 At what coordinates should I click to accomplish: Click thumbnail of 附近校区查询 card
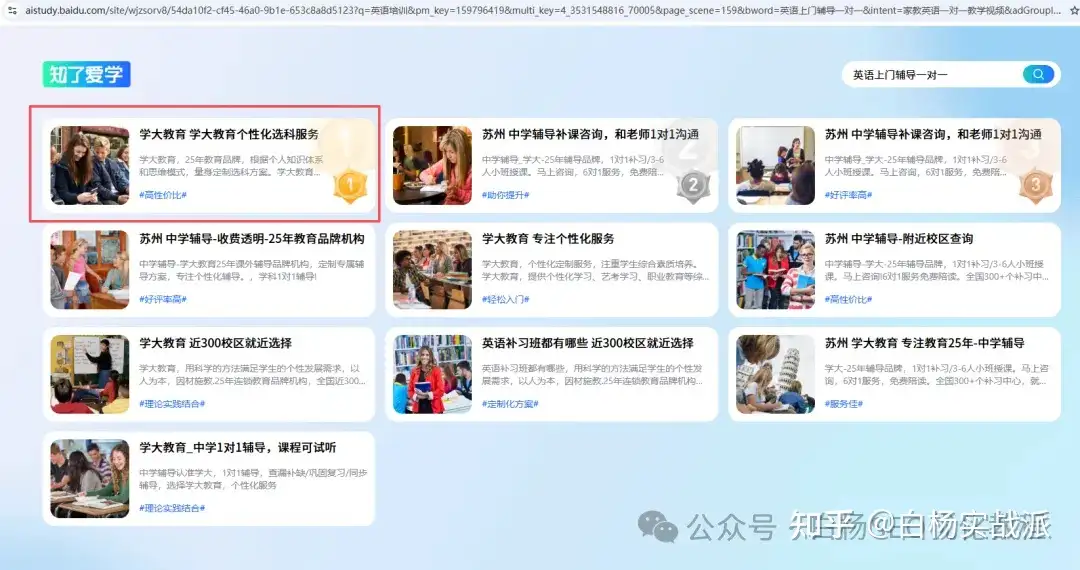[776, 270]
